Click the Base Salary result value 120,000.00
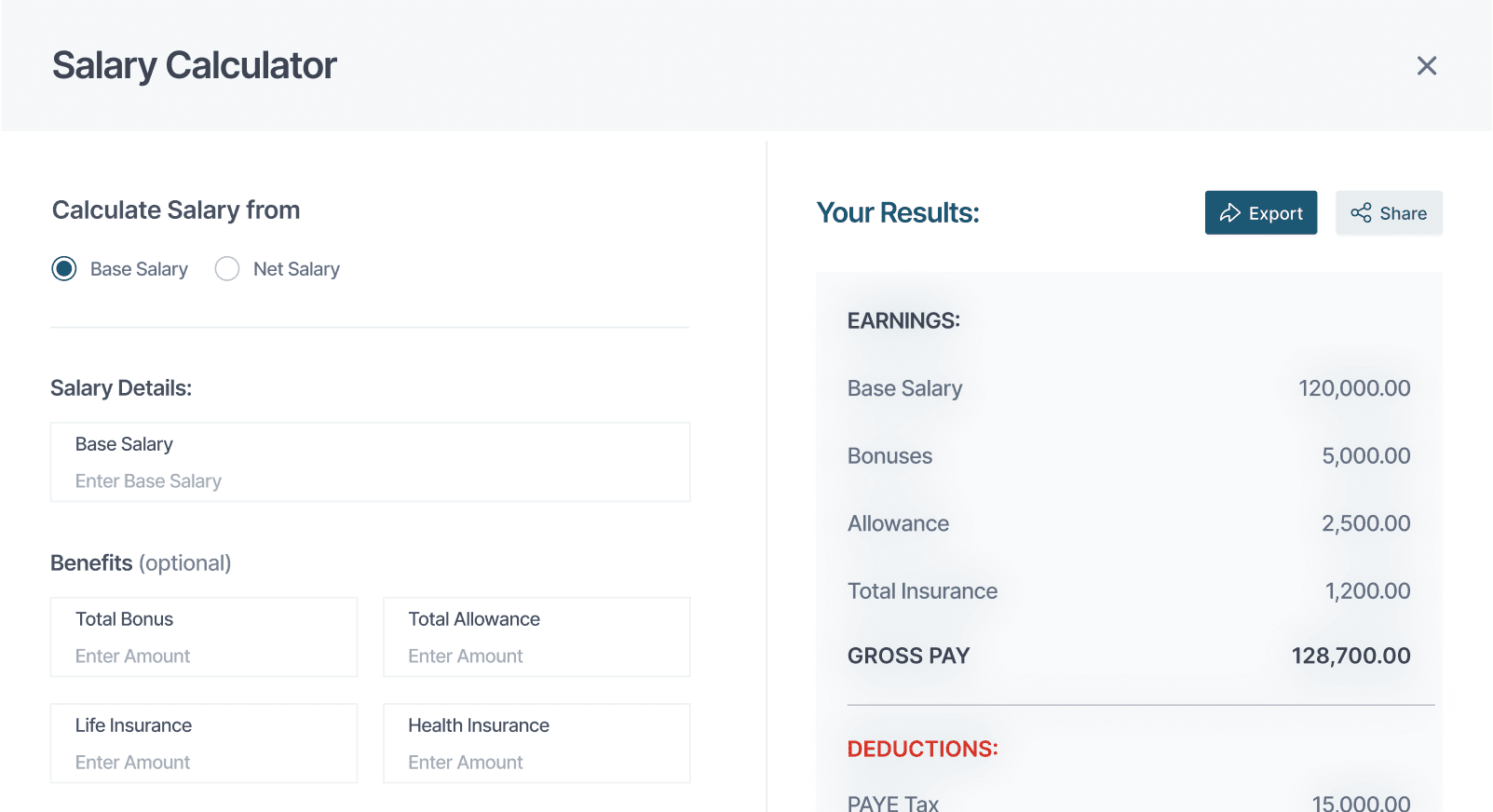The image size is (1493, 812). 1353,388
